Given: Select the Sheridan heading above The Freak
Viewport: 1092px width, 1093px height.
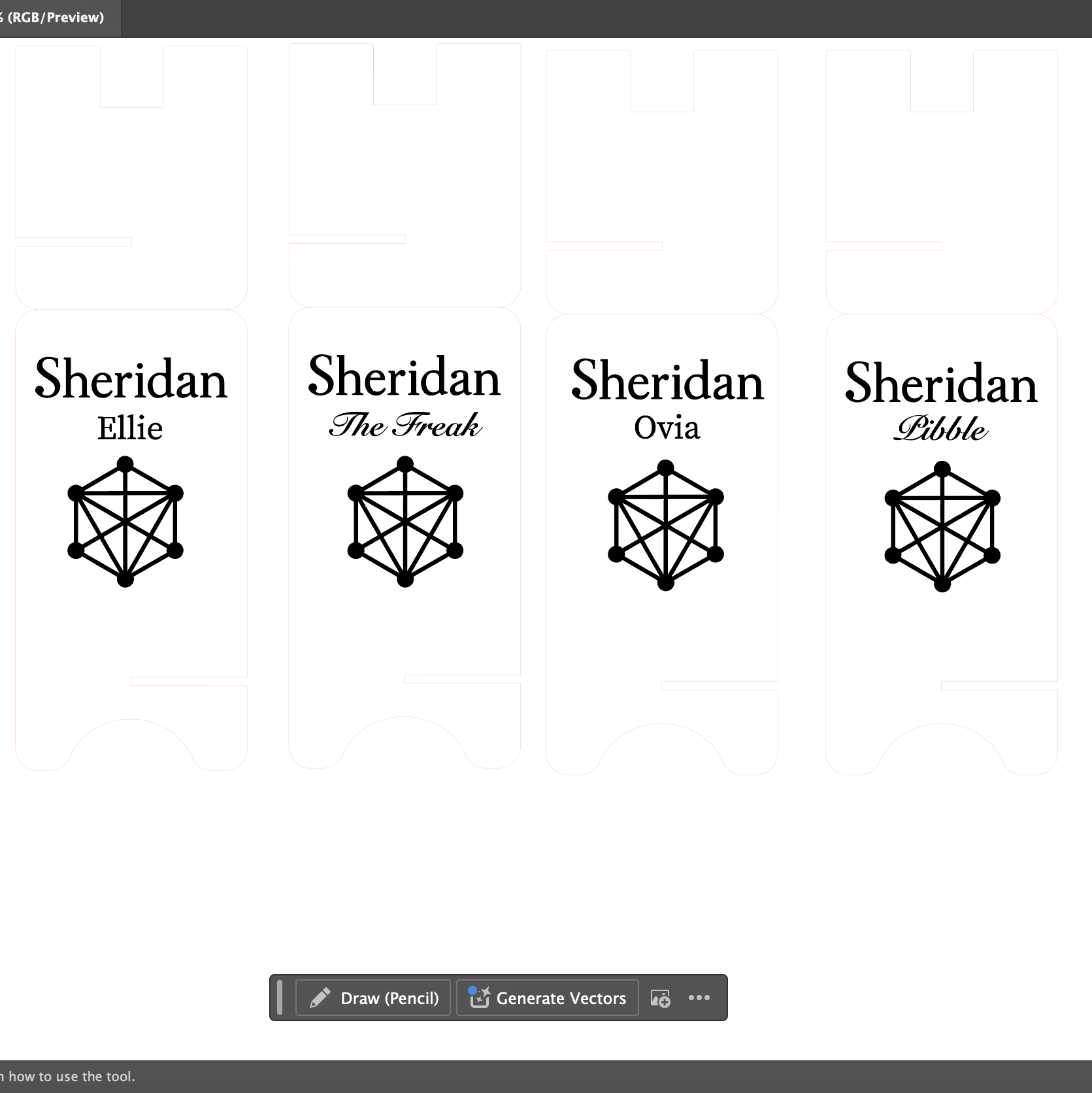Looking at the screenshot, I should tap(404, 377).
